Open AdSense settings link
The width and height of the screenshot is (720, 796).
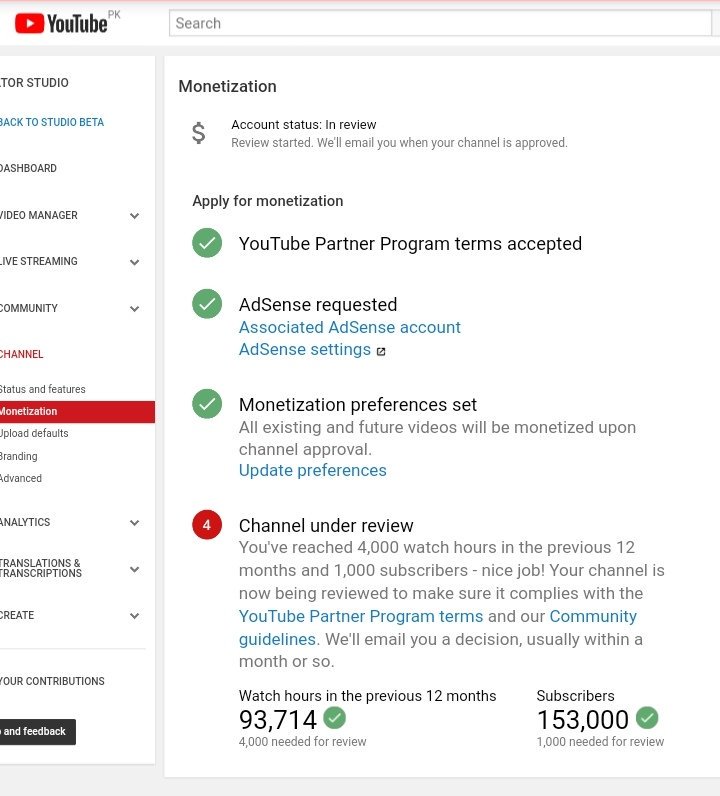point(305,349)
